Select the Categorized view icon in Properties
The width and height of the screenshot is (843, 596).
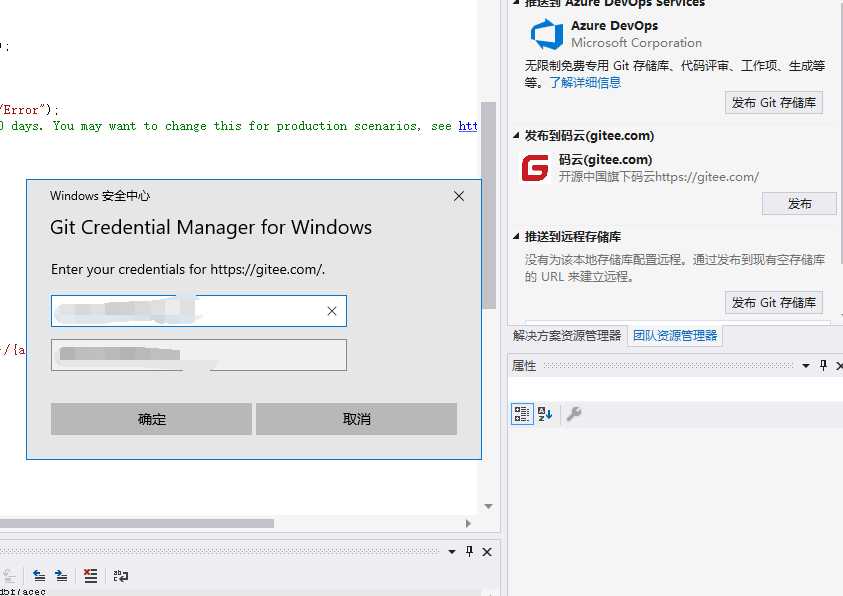(x=521, y=414)
